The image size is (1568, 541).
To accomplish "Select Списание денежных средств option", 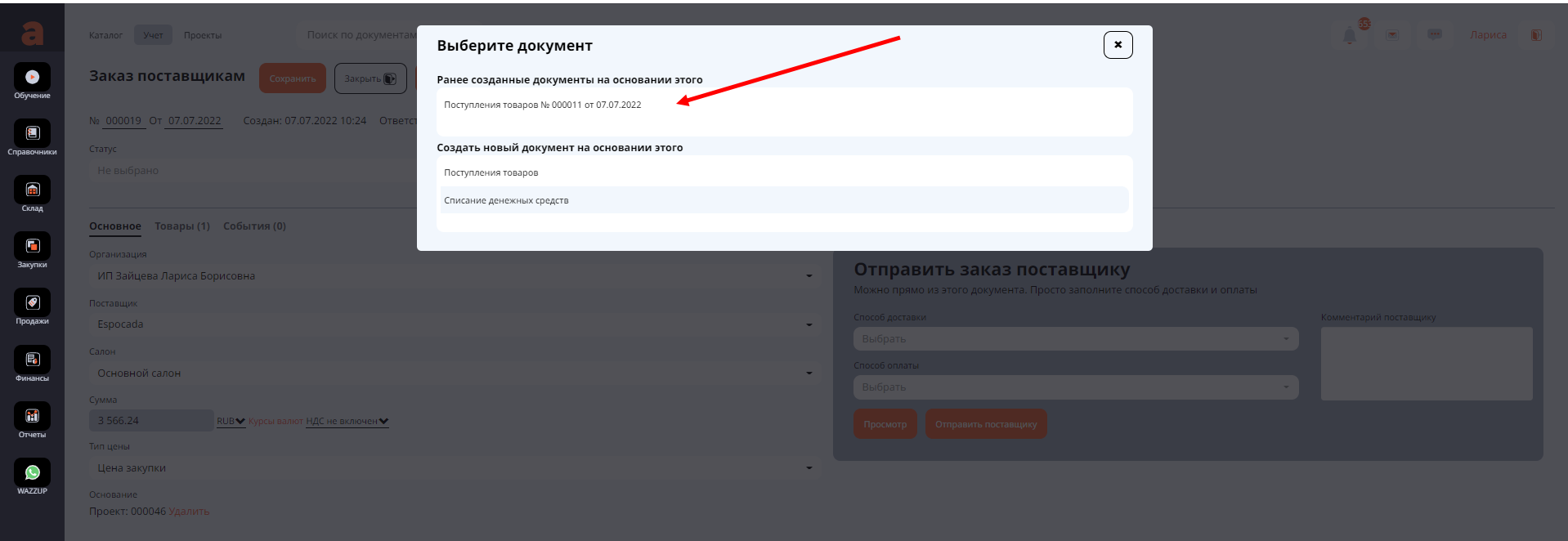I will (x=506, y=200).
